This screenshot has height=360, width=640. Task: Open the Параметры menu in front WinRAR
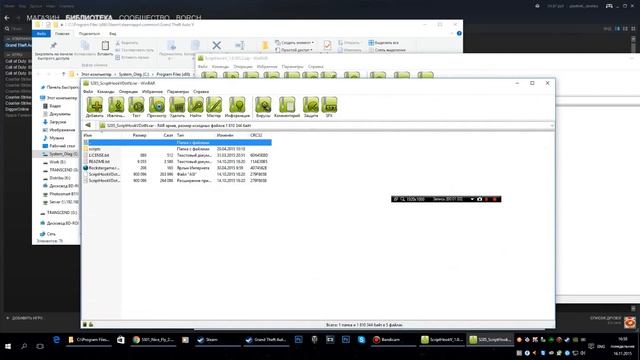click(x=178, y=91)
